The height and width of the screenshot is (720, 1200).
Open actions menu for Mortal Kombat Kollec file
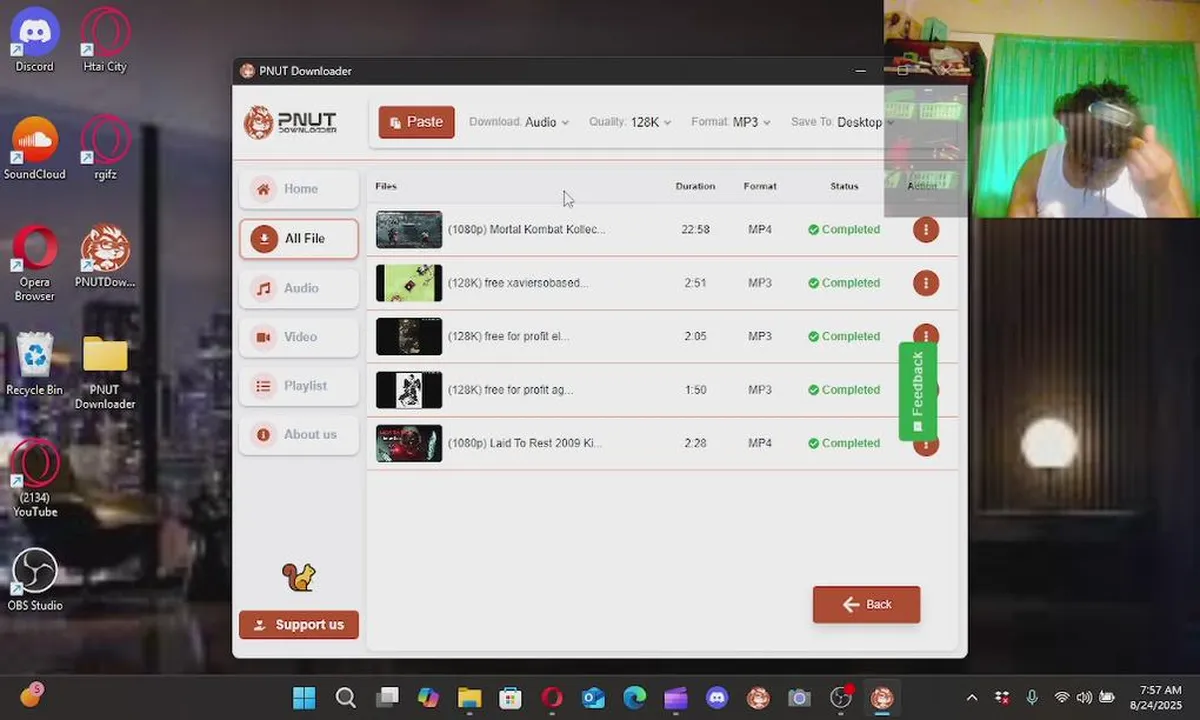click(926, 230)
